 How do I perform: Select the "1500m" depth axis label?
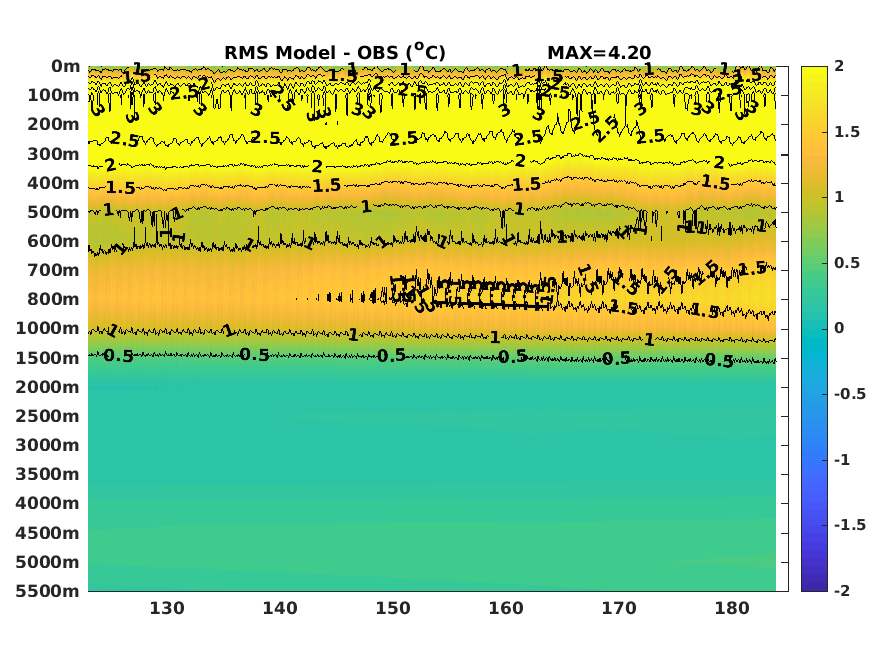48,358
